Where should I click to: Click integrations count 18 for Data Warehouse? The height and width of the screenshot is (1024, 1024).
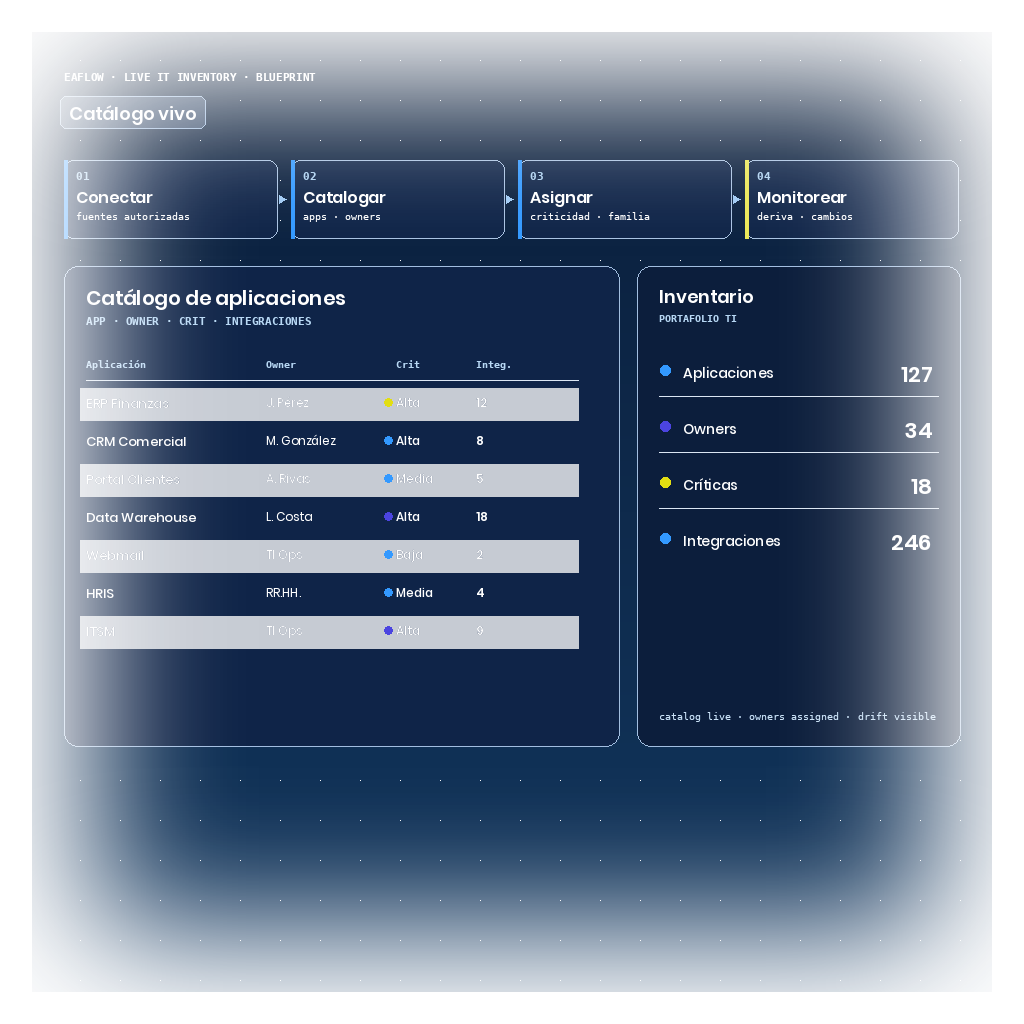coord(482,517)
